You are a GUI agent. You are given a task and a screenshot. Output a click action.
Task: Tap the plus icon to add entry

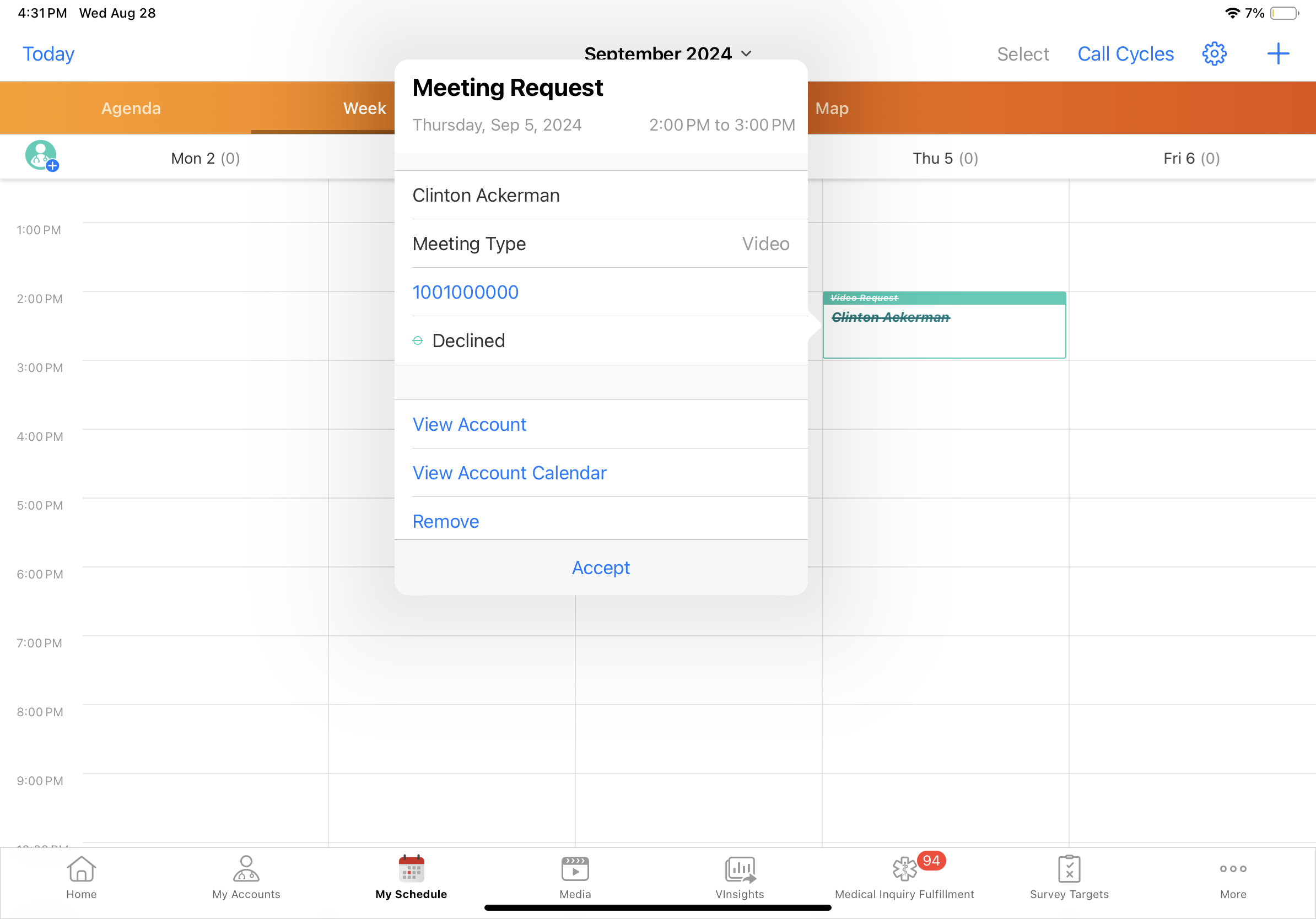(x=1277, y=54)
